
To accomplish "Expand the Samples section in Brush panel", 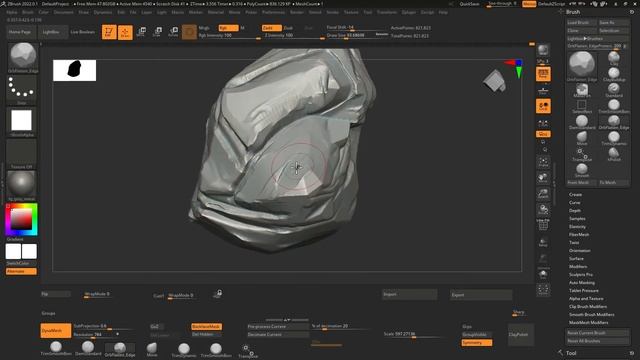I will pyautogui.click(x=577, y=219).
